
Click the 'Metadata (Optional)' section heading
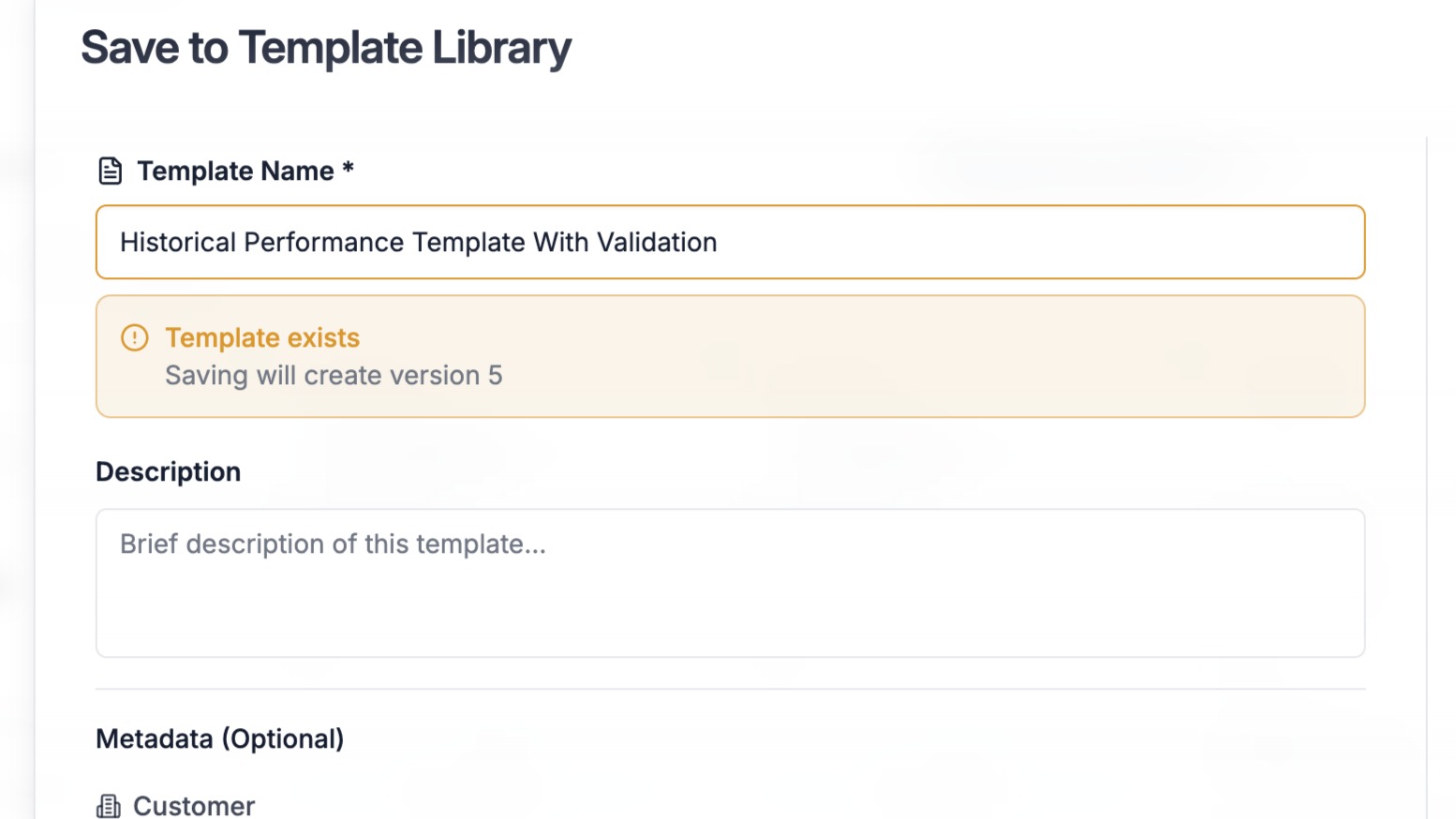pyautogui.click(x=219, y=739)
